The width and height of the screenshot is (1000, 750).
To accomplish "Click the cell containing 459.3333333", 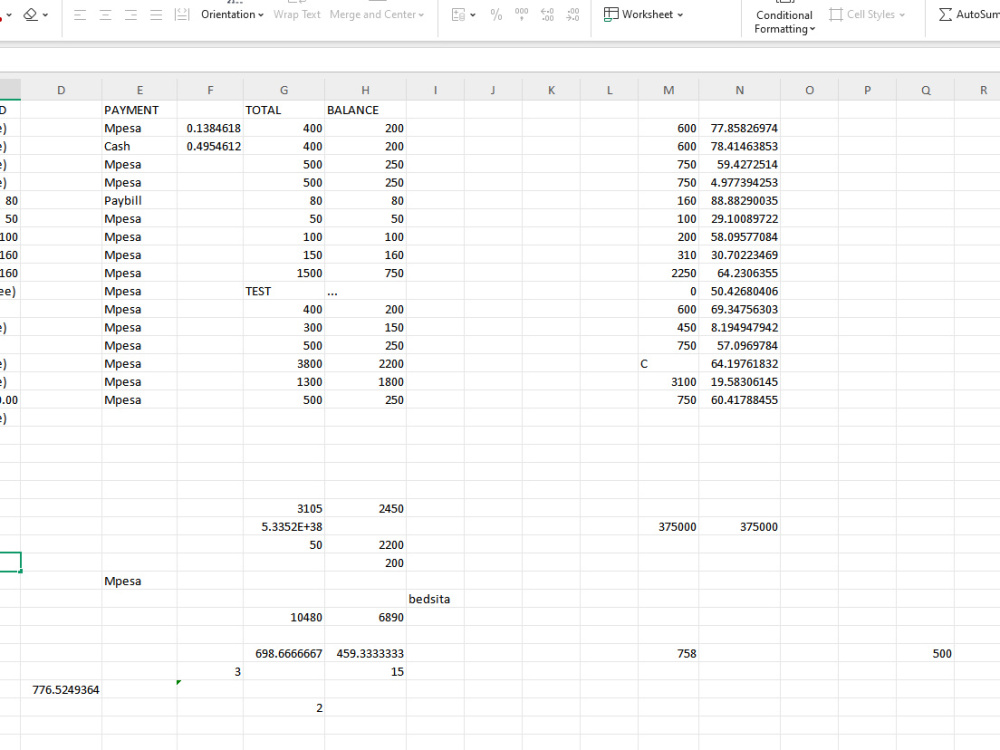I will (365, 653).
